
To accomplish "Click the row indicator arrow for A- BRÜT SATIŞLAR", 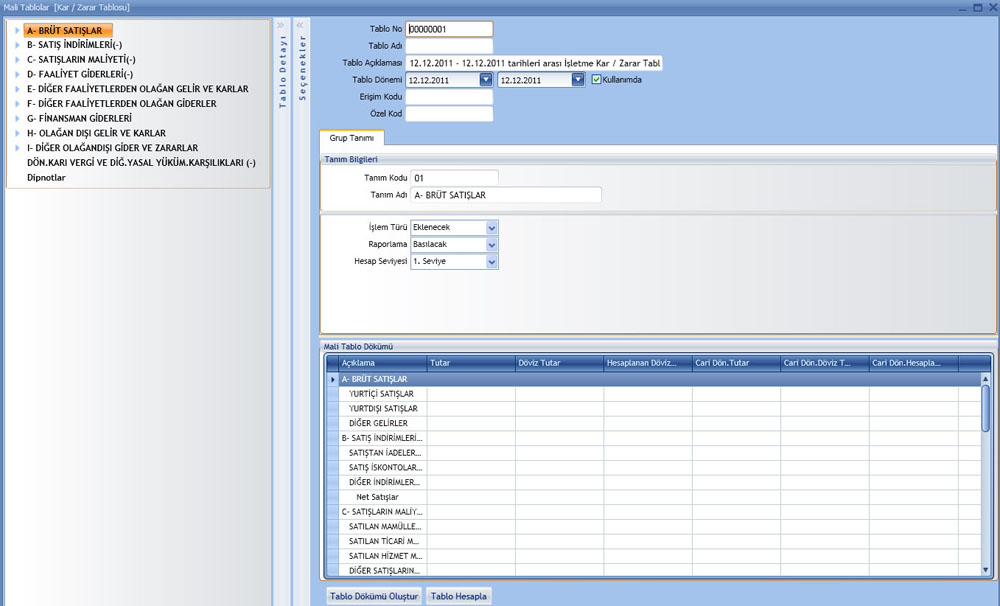I will coord(332,379).
